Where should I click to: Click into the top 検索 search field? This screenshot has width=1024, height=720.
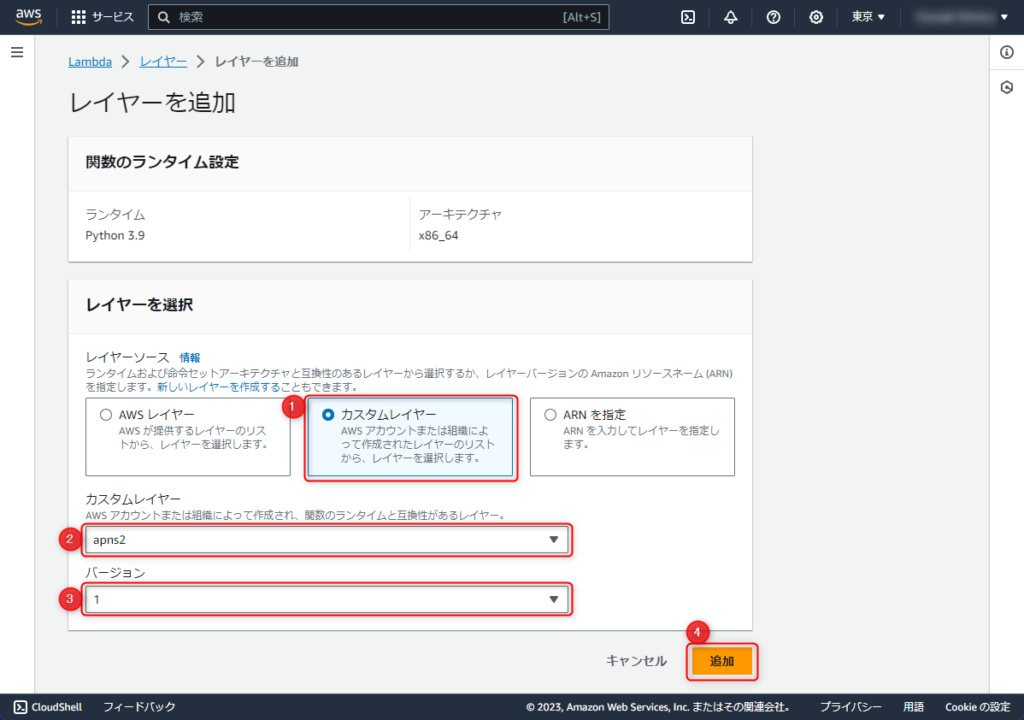379,17
